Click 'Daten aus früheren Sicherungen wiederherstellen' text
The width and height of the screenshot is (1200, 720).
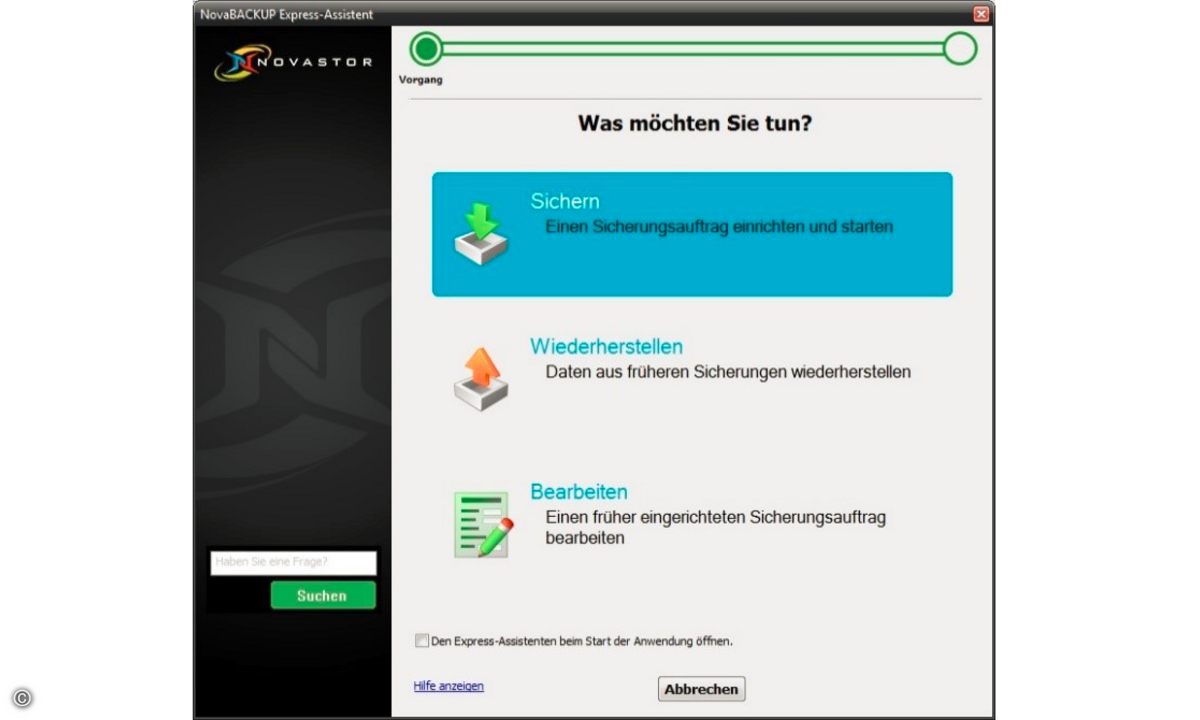[728, 372]
